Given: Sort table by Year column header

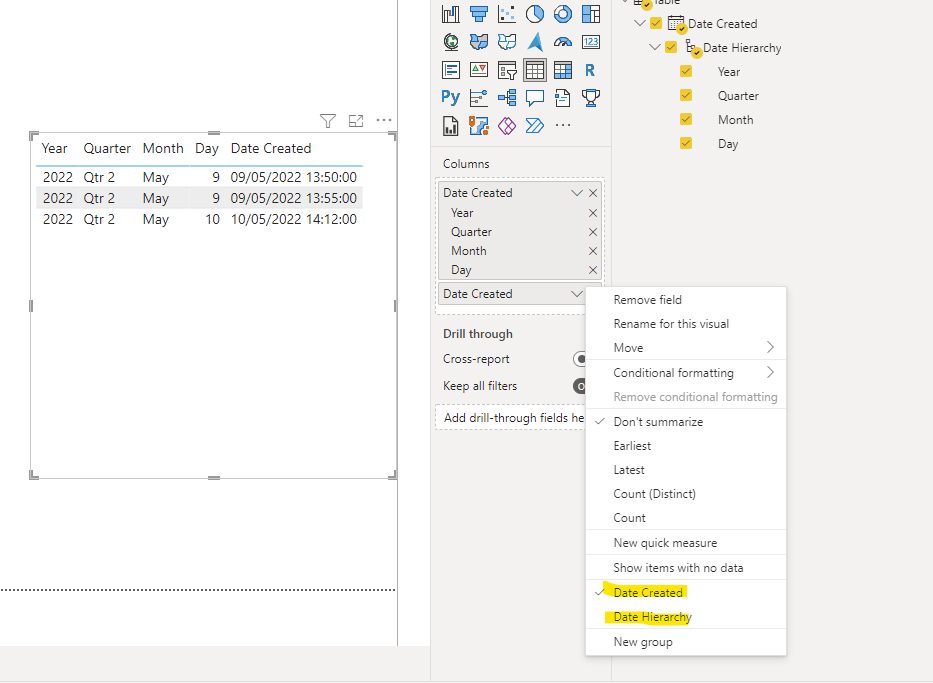Looking at the screenshot, I should tap(54, 148).
